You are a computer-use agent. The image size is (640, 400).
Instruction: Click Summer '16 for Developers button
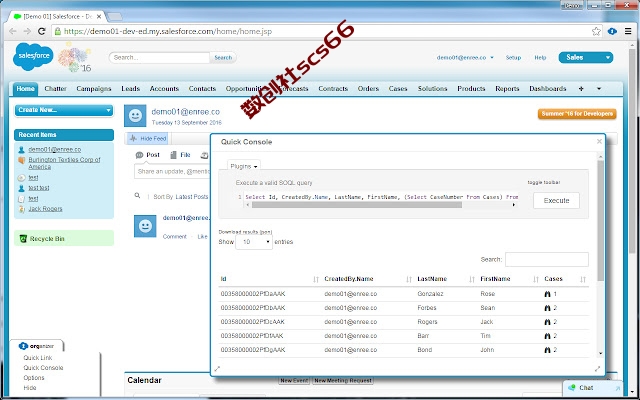point(577,114)
